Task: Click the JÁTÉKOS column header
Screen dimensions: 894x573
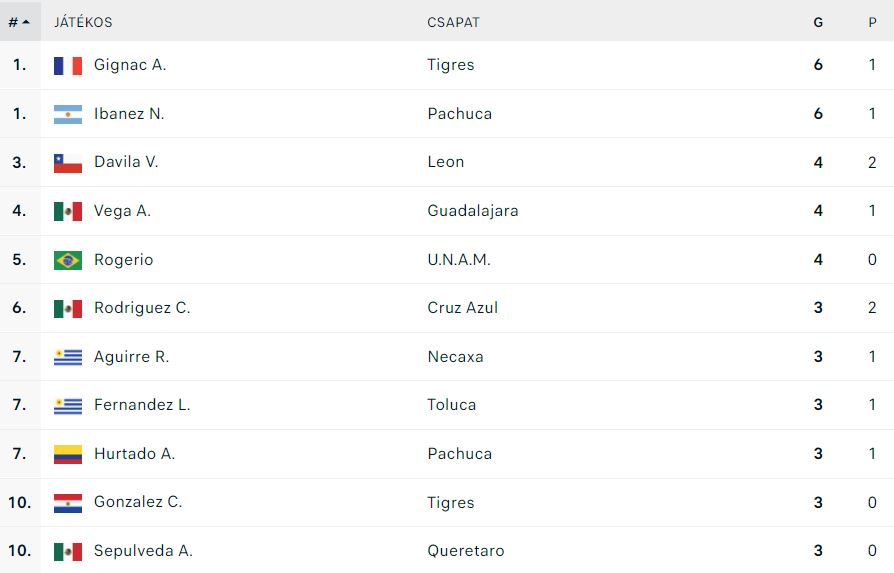Action: [x=83, y=22]
